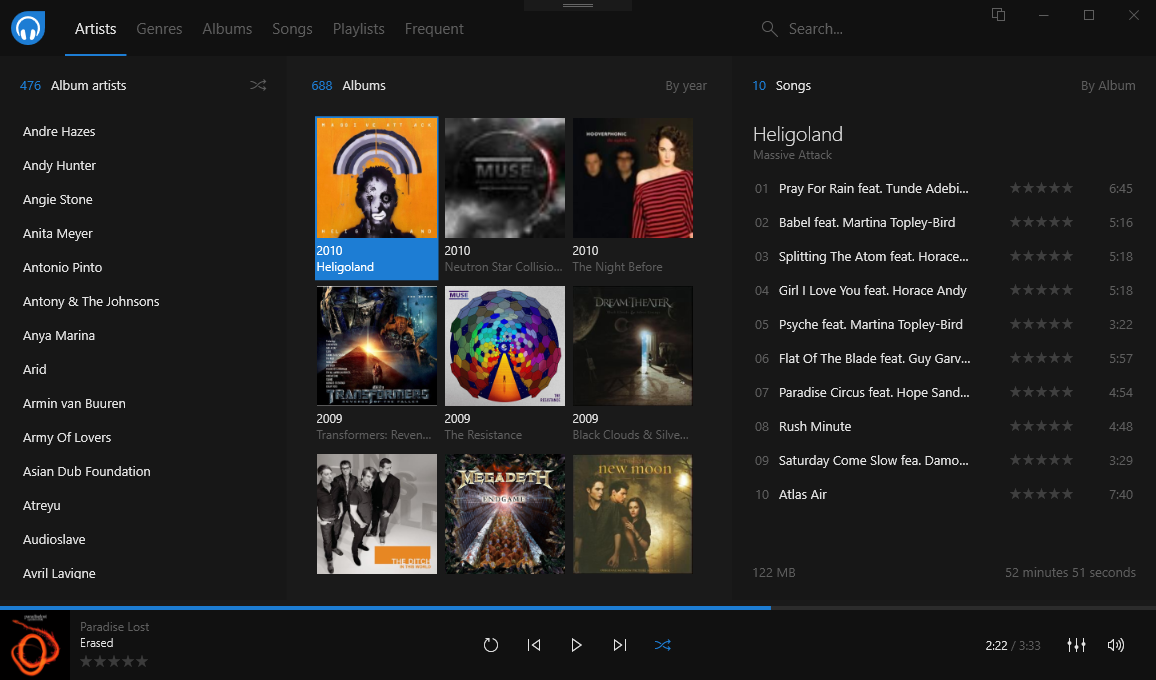Open the Playlists tab
This screenshot has width=1156, height=680.
(x=358, y=29)
